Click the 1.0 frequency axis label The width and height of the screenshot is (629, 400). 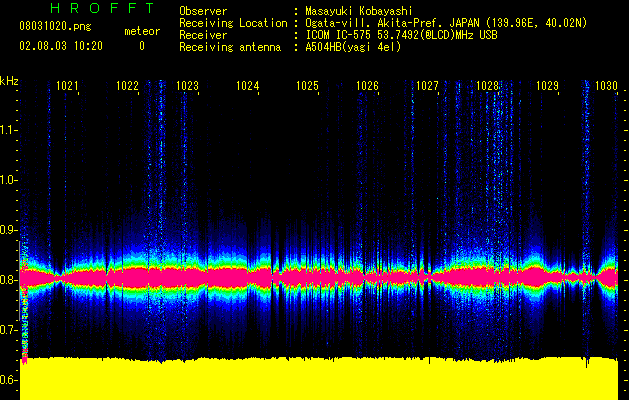pos(7,180)
